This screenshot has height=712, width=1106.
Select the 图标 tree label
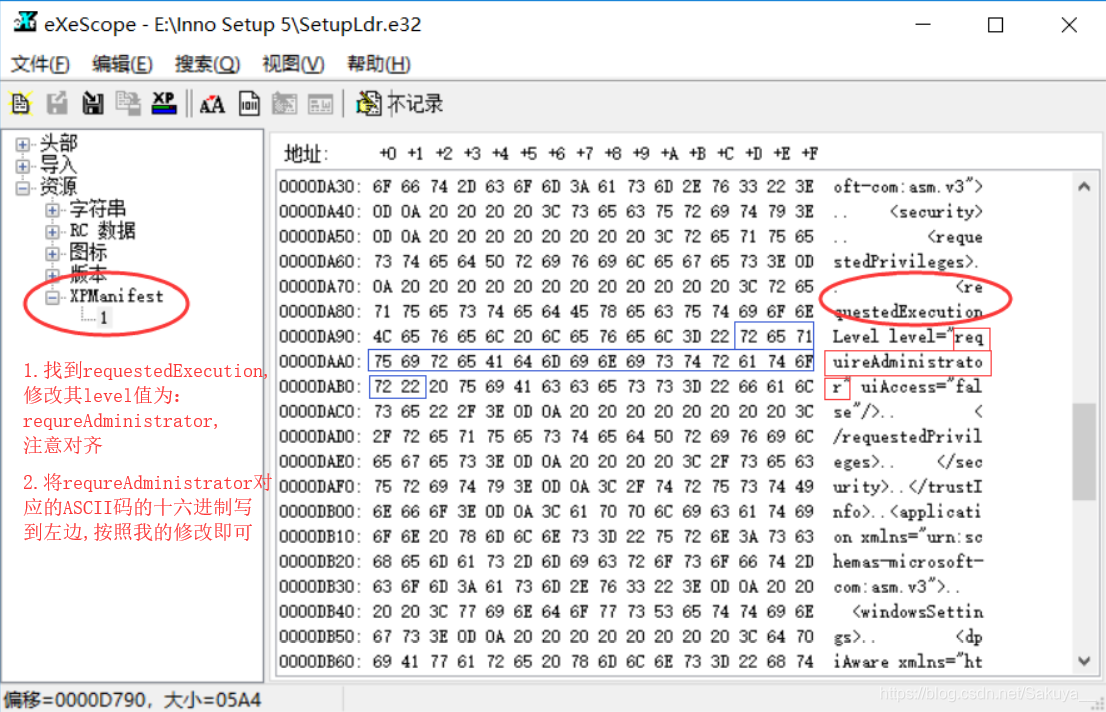[88, 252]
